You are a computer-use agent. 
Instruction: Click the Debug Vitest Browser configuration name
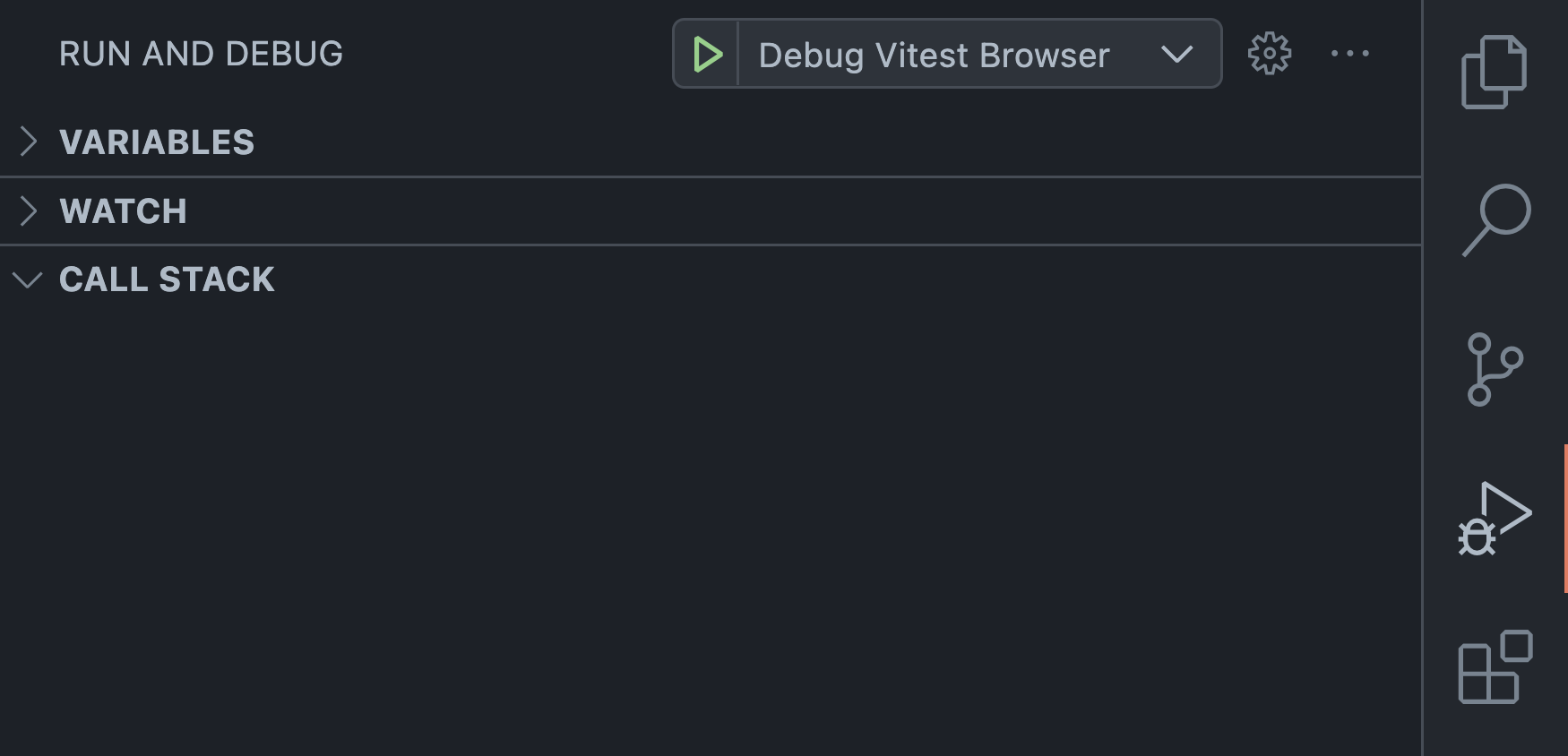(934, 55)
